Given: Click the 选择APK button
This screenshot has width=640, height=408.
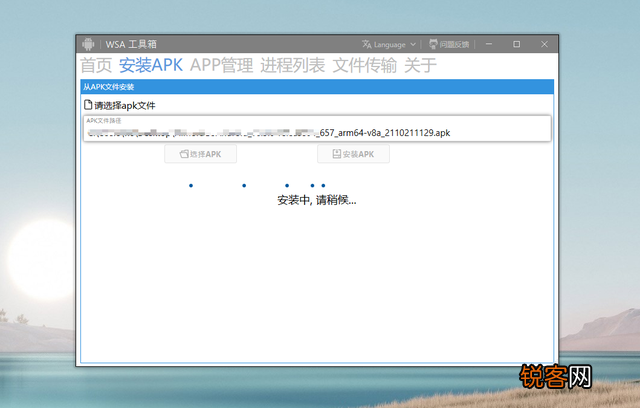Looking at the screenshot, I should click(x=200, y=154).
